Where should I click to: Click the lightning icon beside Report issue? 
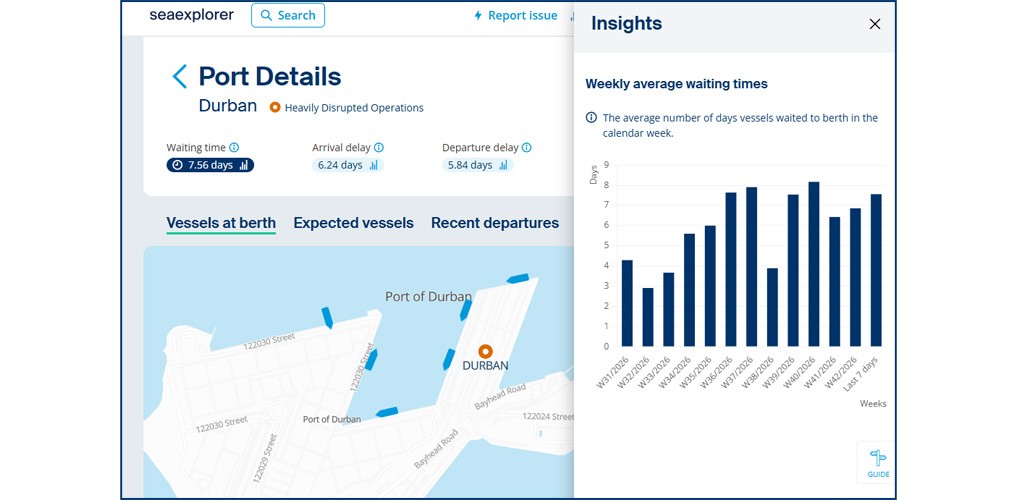478,16
